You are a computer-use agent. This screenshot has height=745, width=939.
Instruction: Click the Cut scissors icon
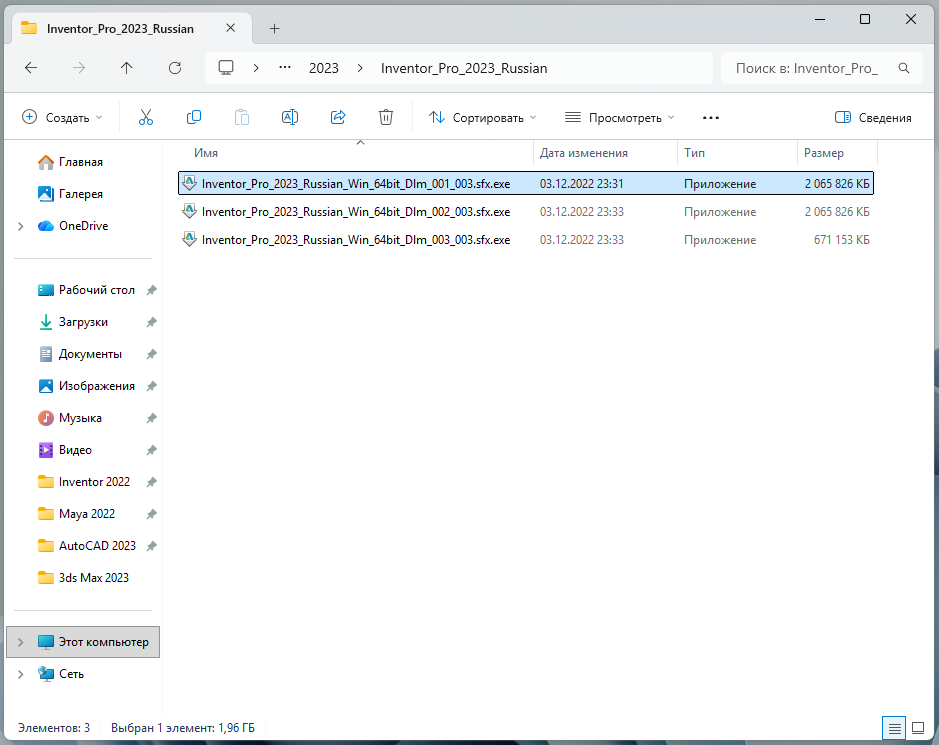pos(146,117)
